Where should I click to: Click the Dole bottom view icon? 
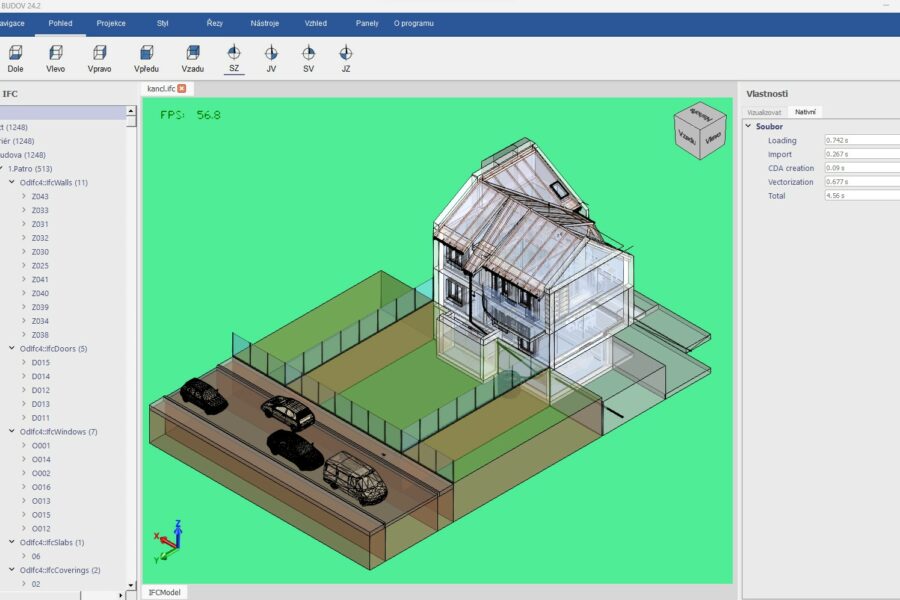coord(15,54)
